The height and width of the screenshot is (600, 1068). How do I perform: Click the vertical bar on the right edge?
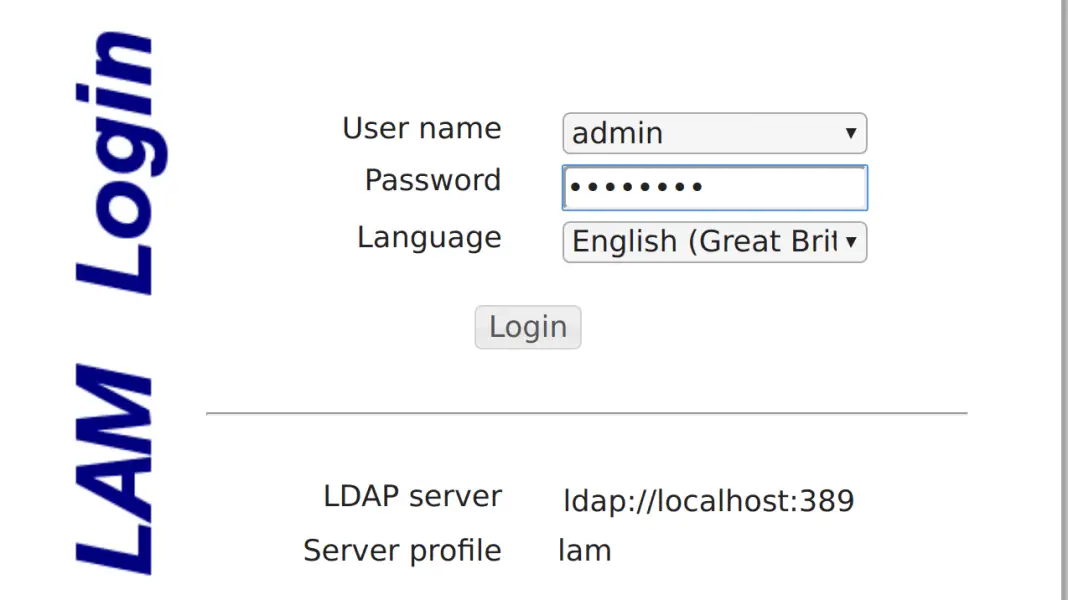pos(1063,300)
